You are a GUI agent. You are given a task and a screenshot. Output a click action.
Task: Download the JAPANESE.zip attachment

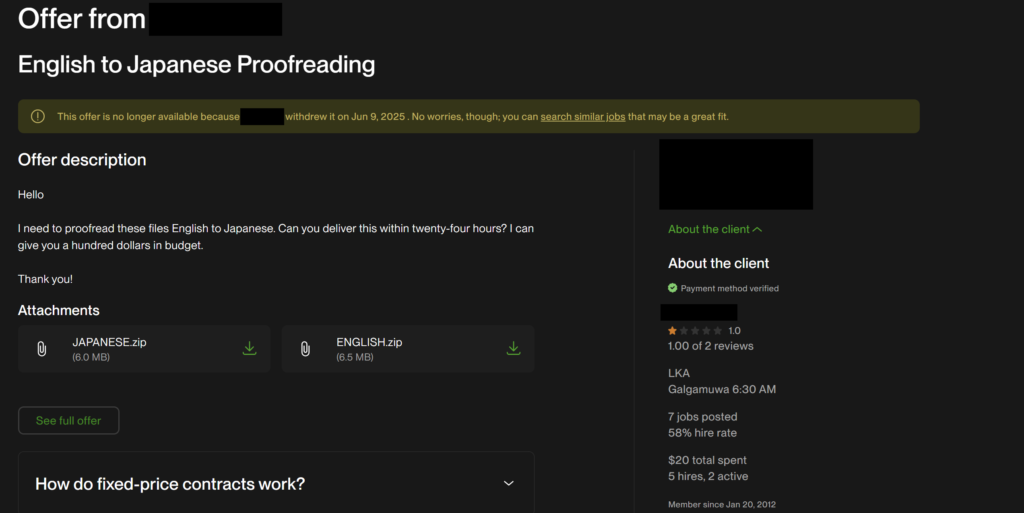click(x=250, y=349)
